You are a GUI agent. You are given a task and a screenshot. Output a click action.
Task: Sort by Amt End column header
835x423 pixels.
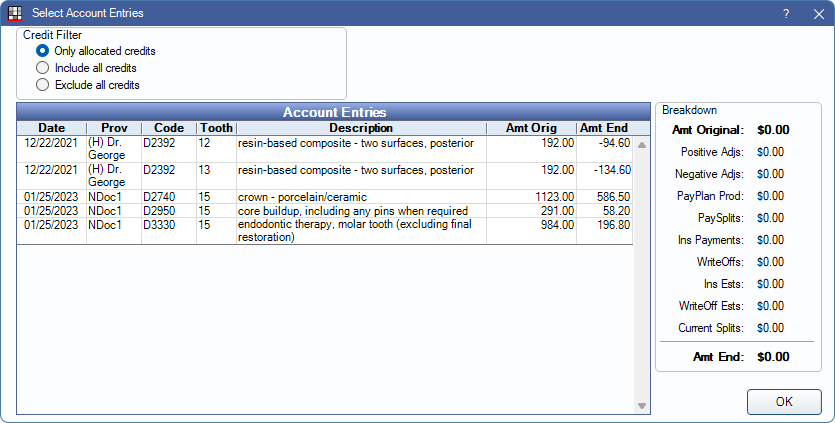tap(604, 128)
